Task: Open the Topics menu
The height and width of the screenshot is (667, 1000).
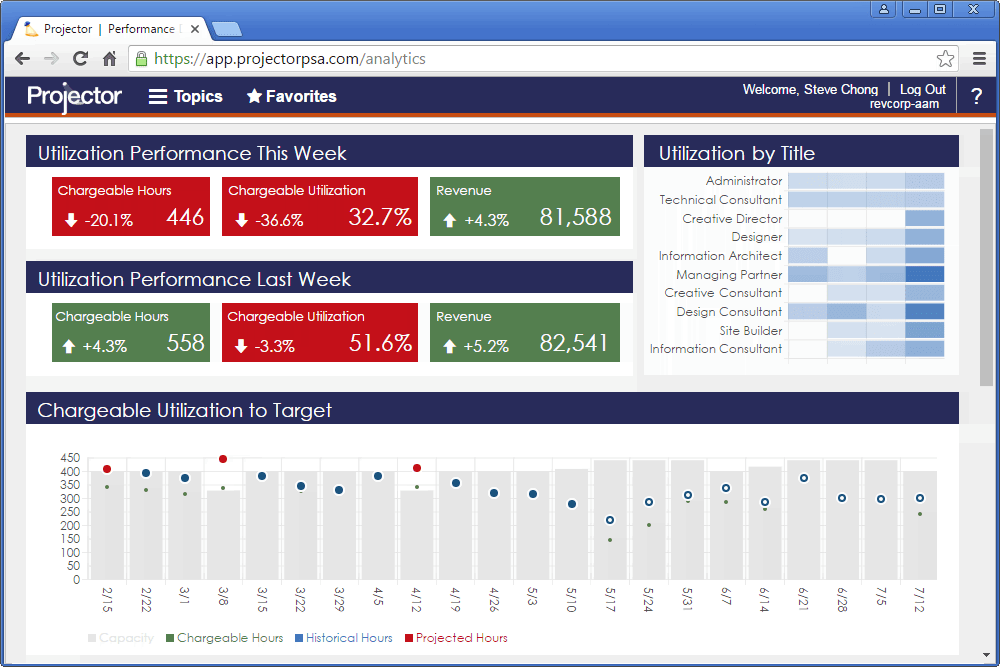Action: click(x=186, y=97)
